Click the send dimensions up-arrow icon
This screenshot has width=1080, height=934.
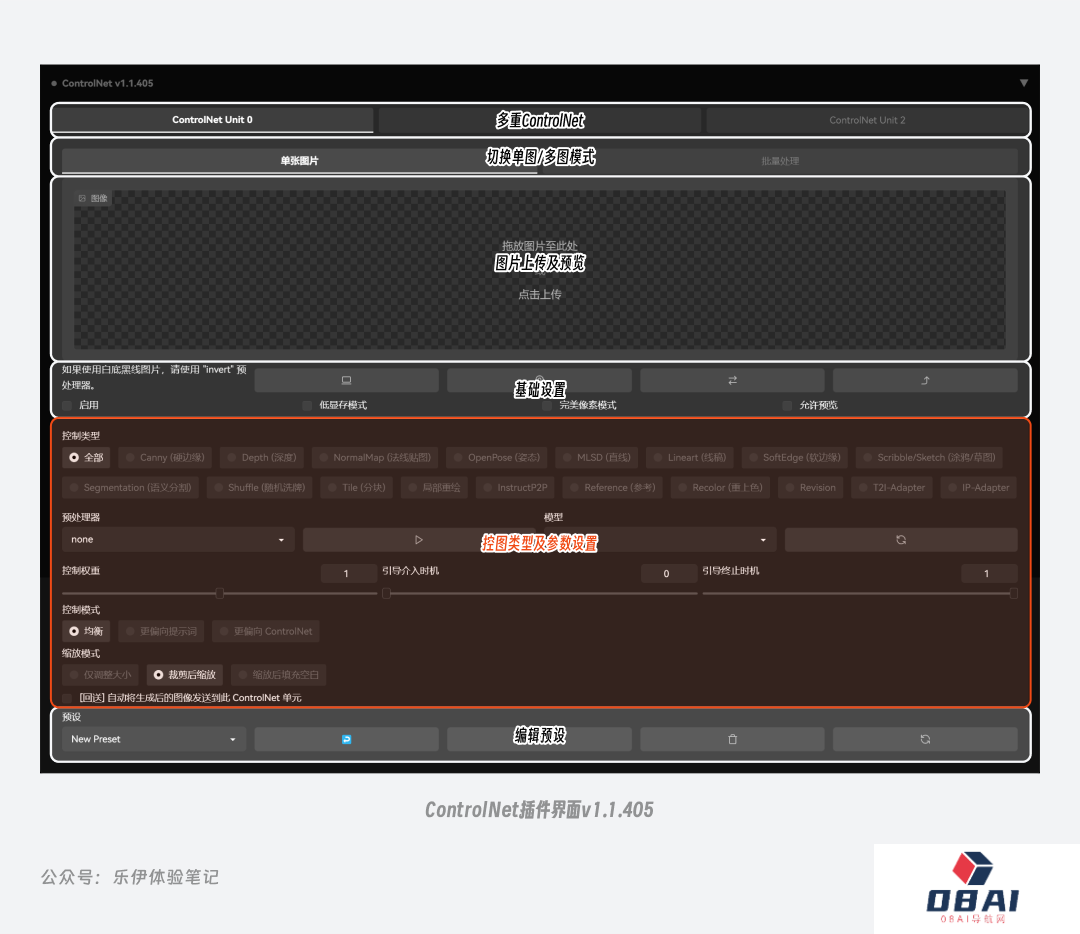point(925,380)
